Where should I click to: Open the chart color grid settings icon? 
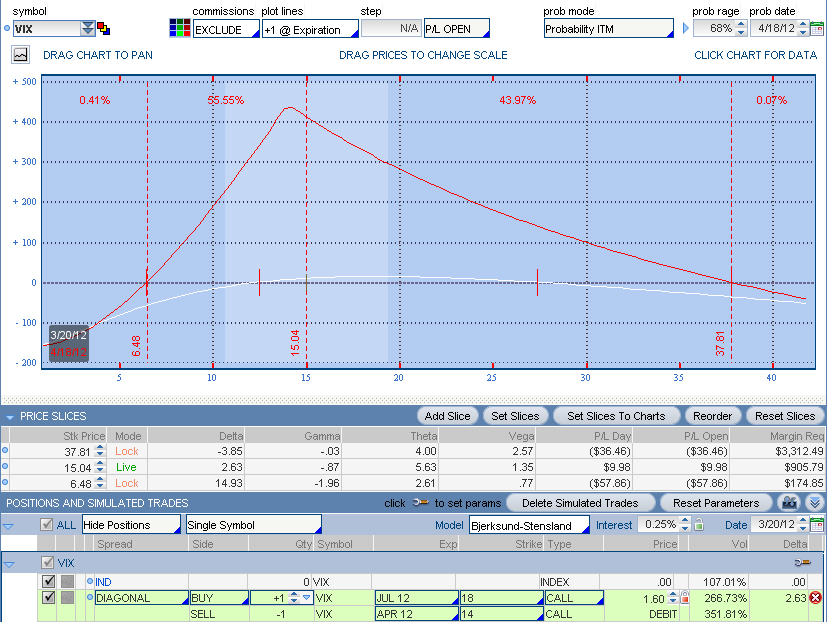coord(179,28)
